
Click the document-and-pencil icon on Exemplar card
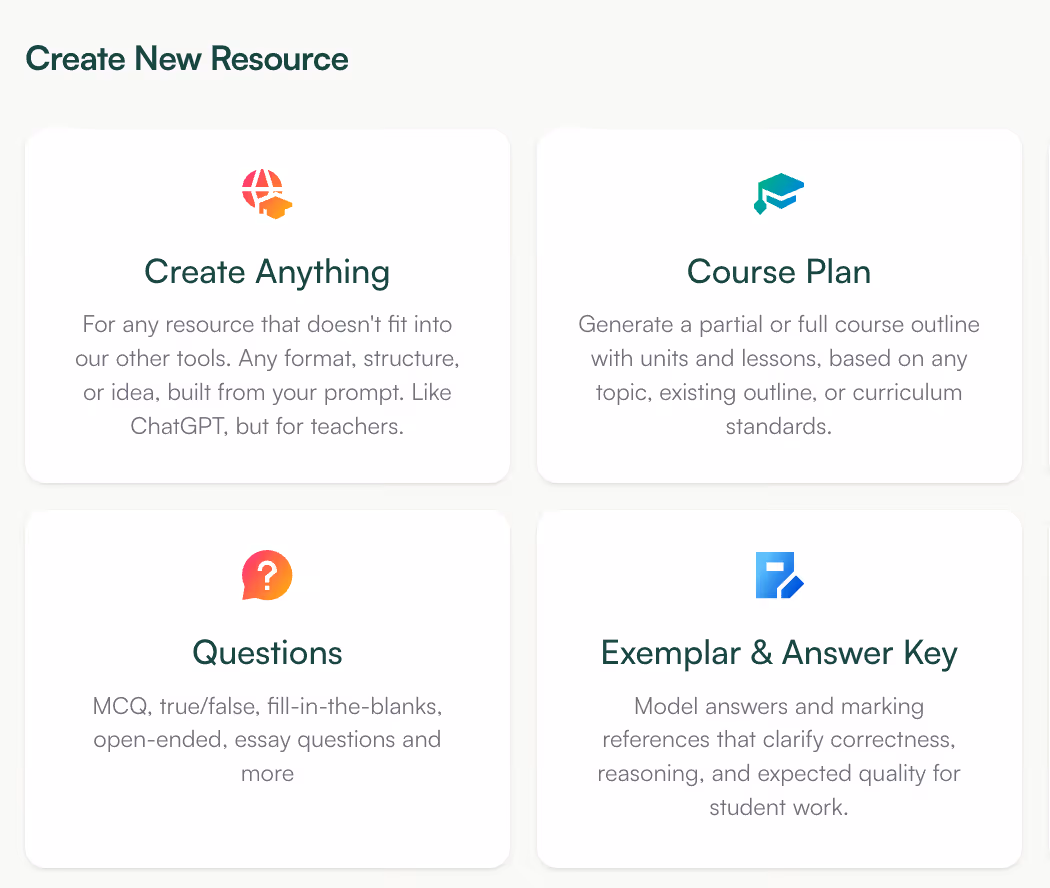coord(779,575)
